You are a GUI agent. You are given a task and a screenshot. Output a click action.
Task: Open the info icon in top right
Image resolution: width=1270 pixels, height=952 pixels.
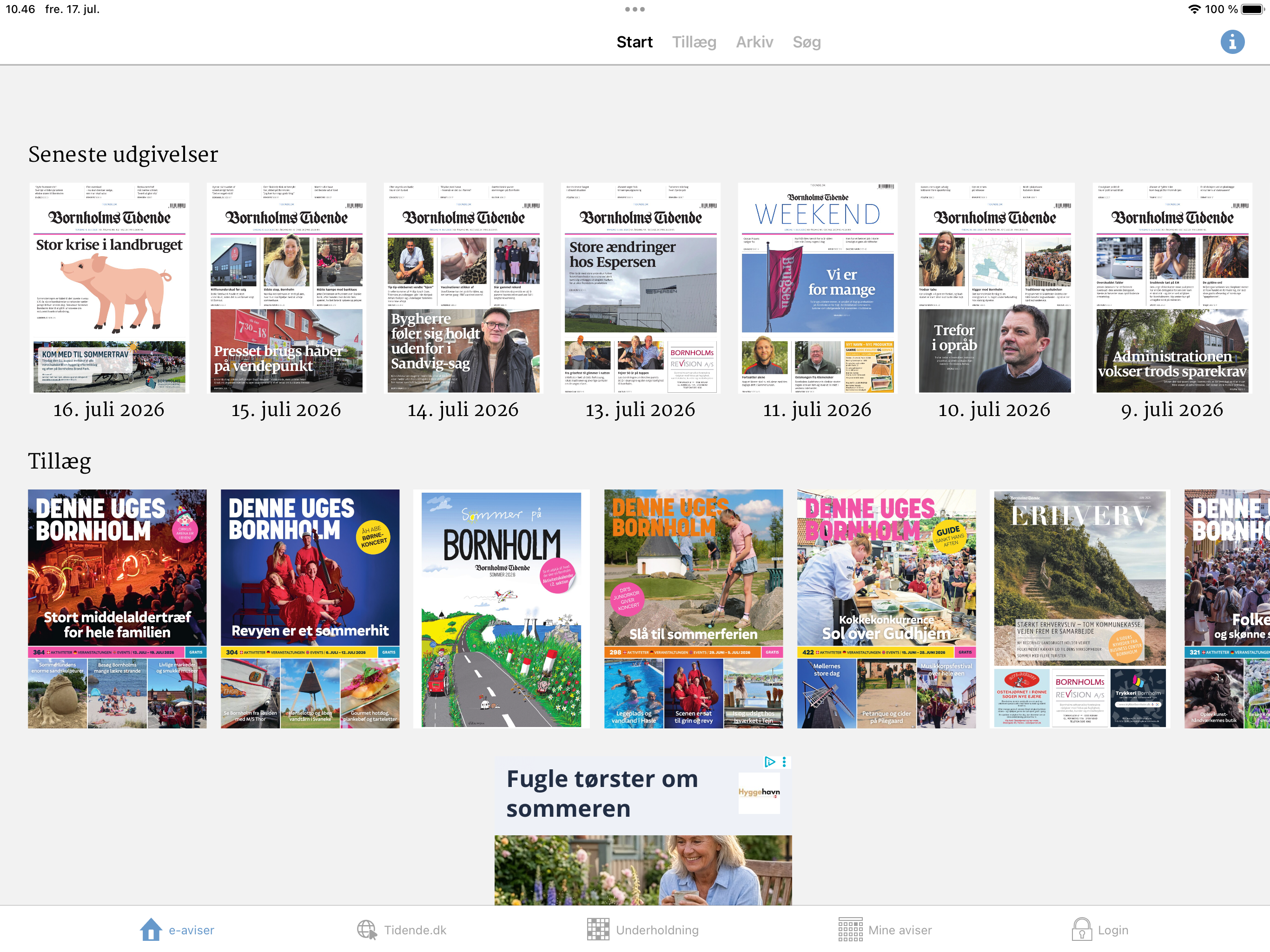pyautogui.click(x=1232, y=42)
